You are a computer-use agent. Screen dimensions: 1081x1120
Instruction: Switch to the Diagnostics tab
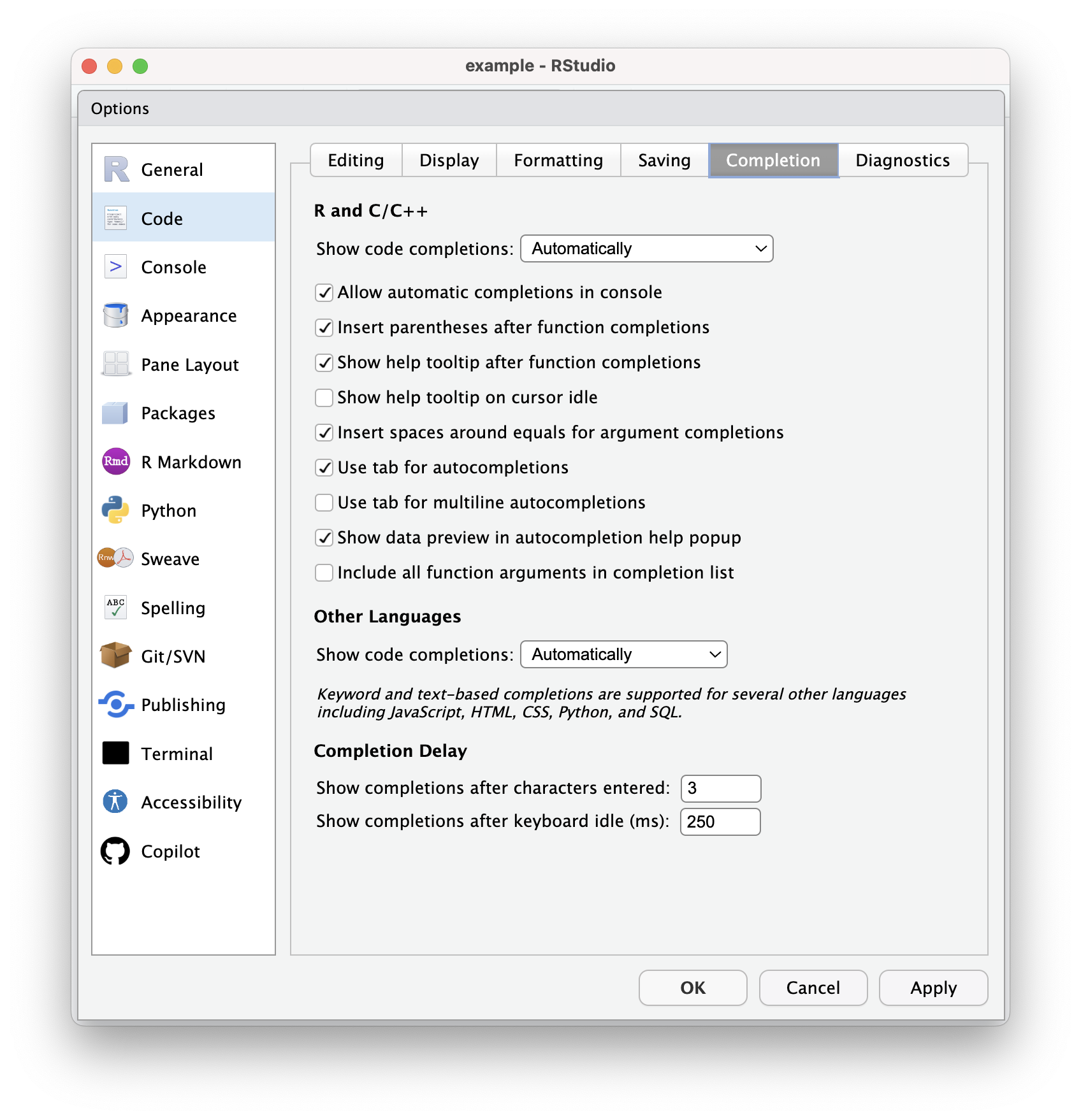(x=902, y=161)
